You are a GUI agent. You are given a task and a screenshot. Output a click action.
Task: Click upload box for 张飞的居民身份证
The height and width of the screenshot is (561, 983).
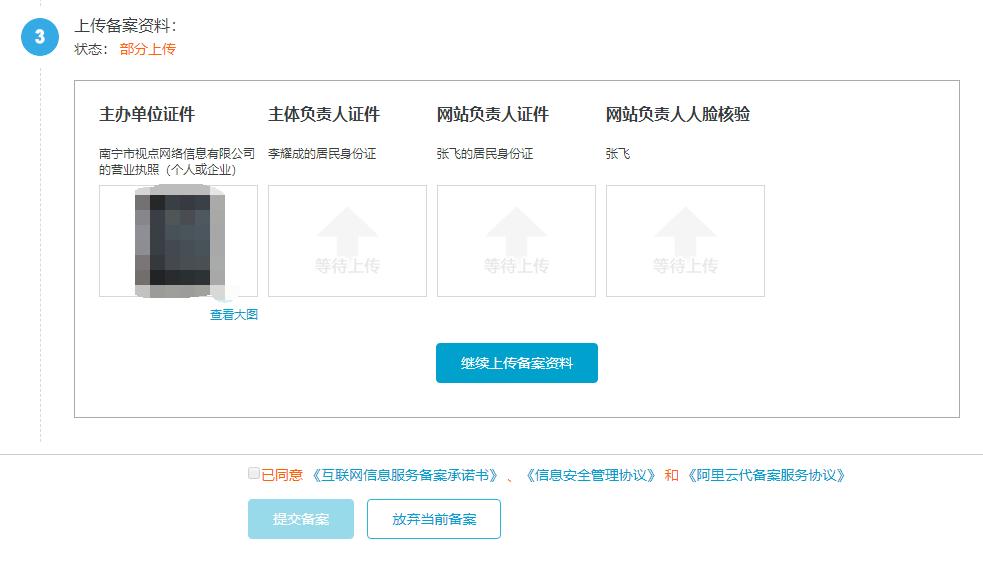(x=517, y=241)
